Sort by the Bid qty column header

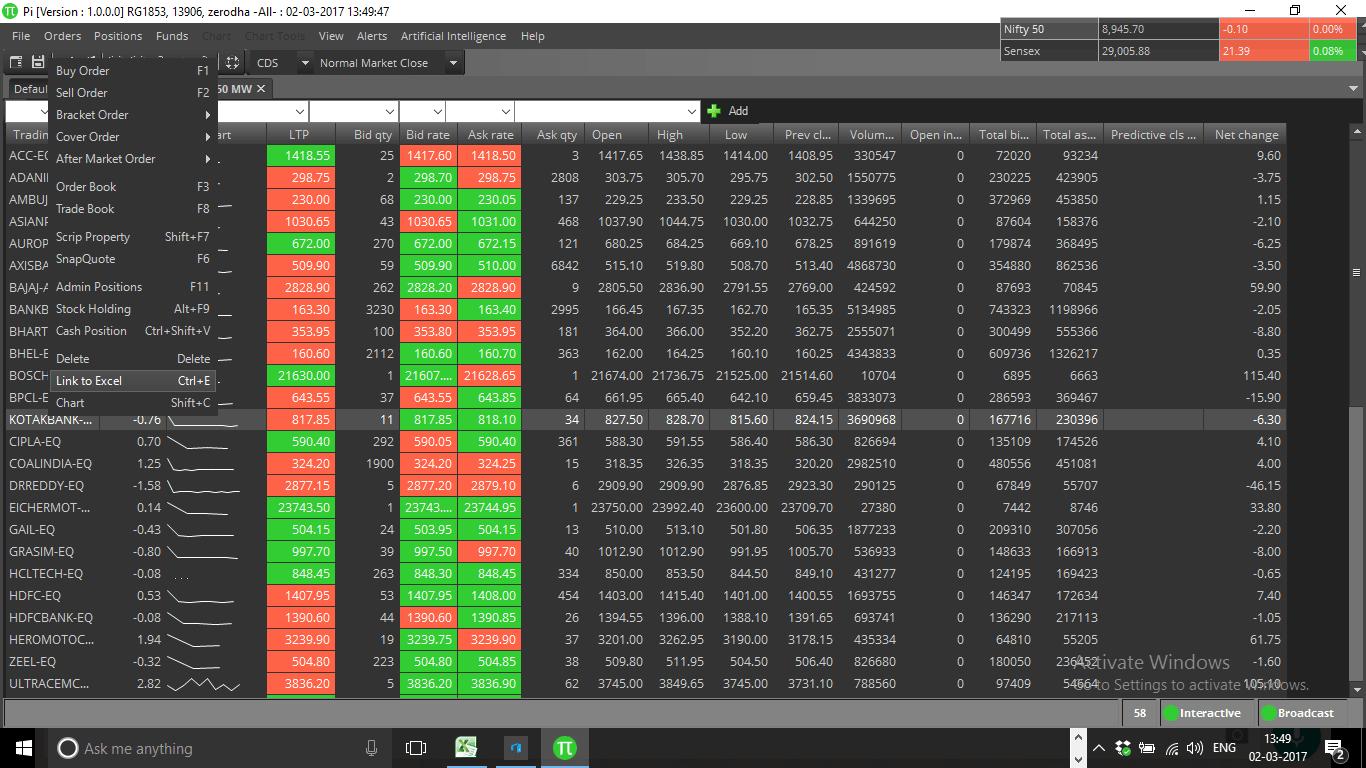coord(366,135)
